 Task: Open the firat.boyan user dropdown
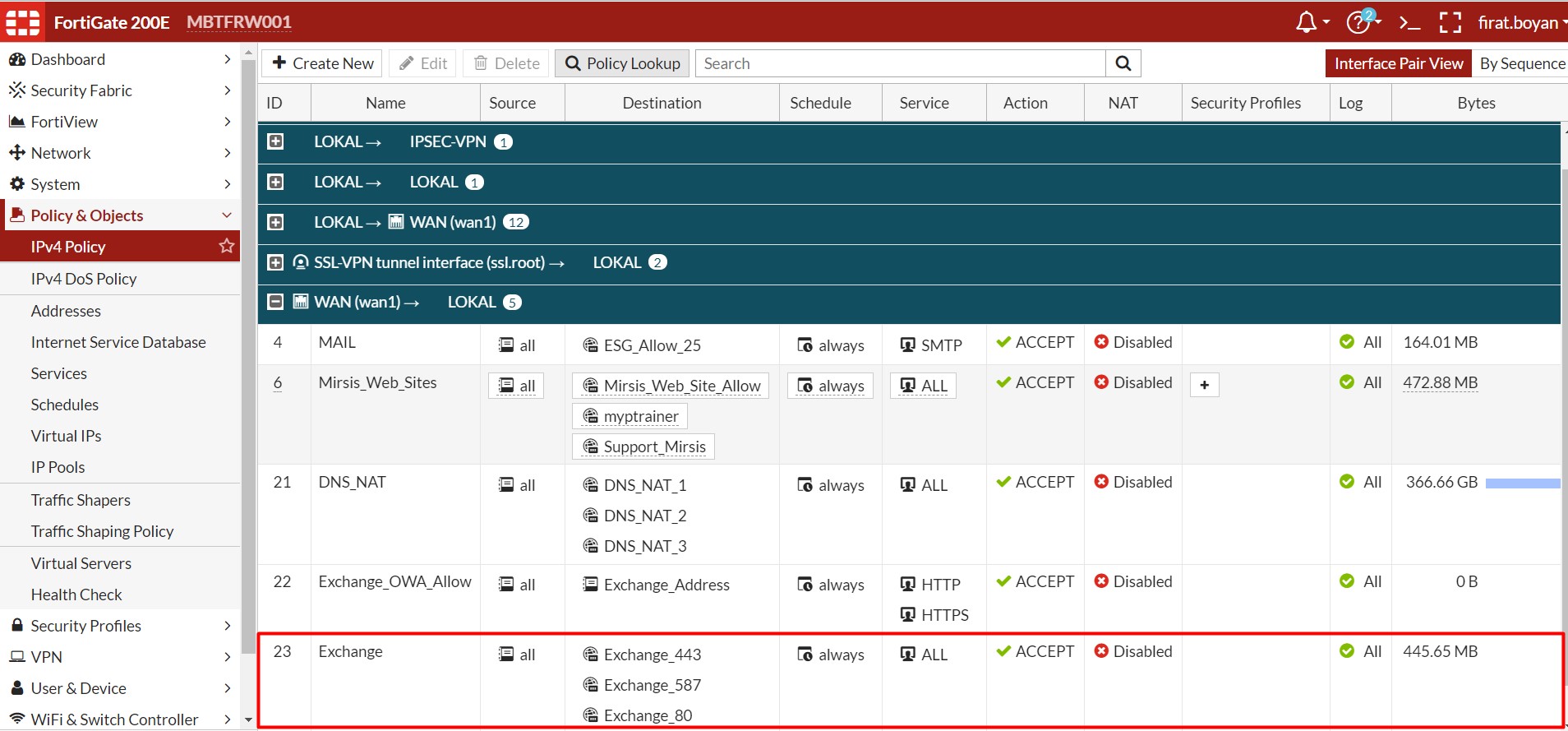point(1522,22)
